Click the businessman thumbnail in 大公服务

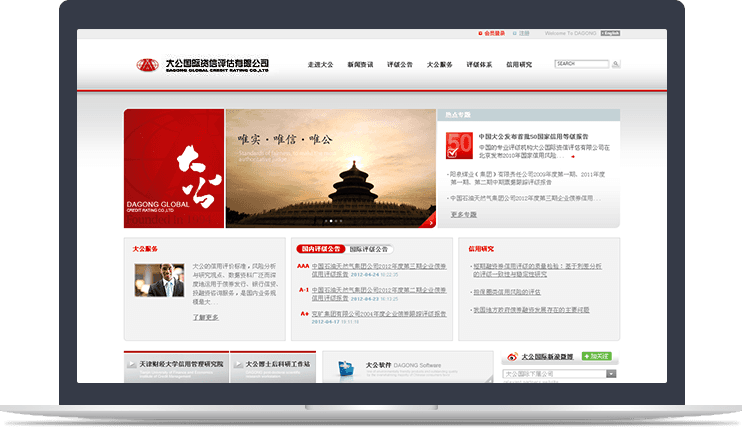[160, 281]
